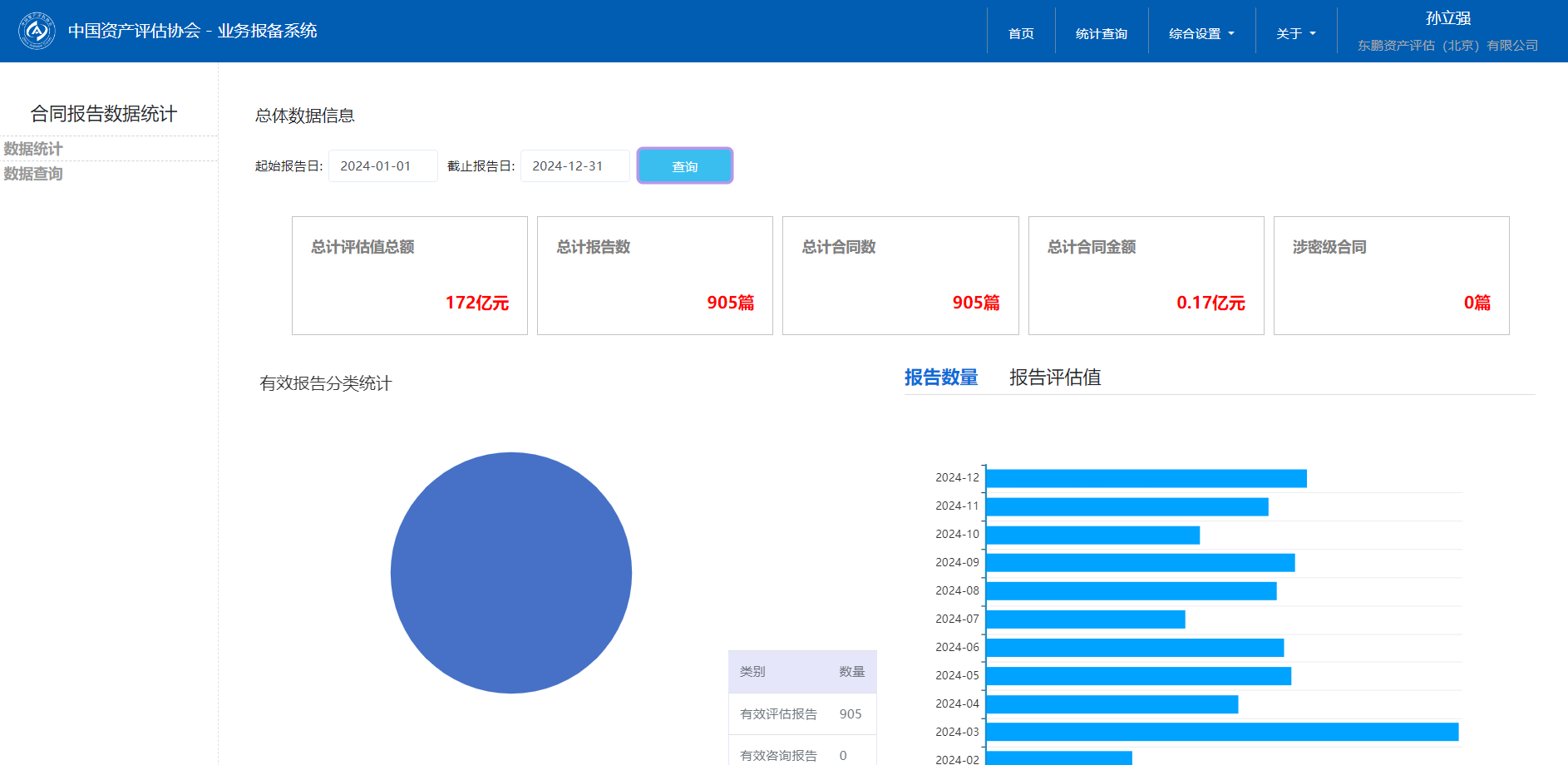
Task: Open the 首页 home menu item
Action: click(x=1021, y=33)
